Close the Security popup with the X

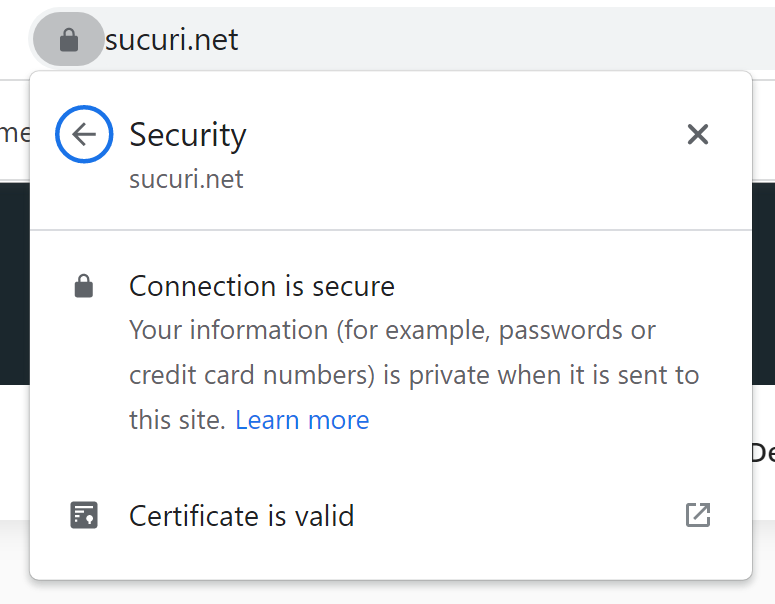(697, 134)
